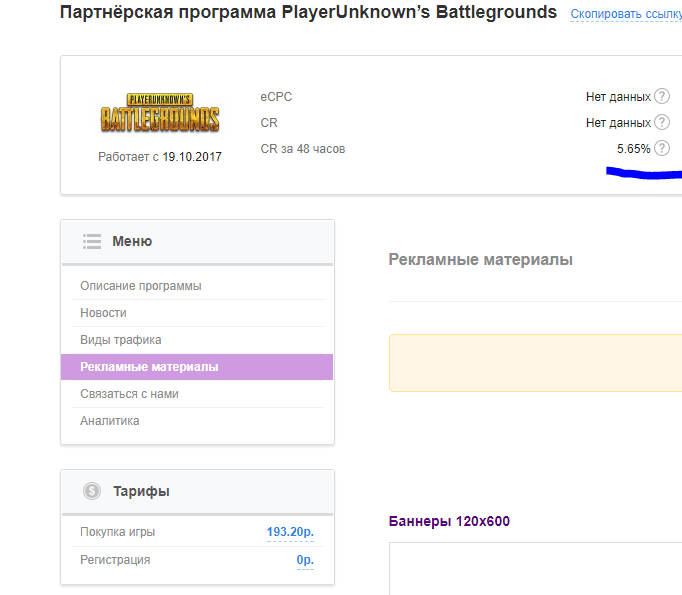
Task: Click the Тарифы coin icon
Action: pyautogui.click(x=92, y=491)
